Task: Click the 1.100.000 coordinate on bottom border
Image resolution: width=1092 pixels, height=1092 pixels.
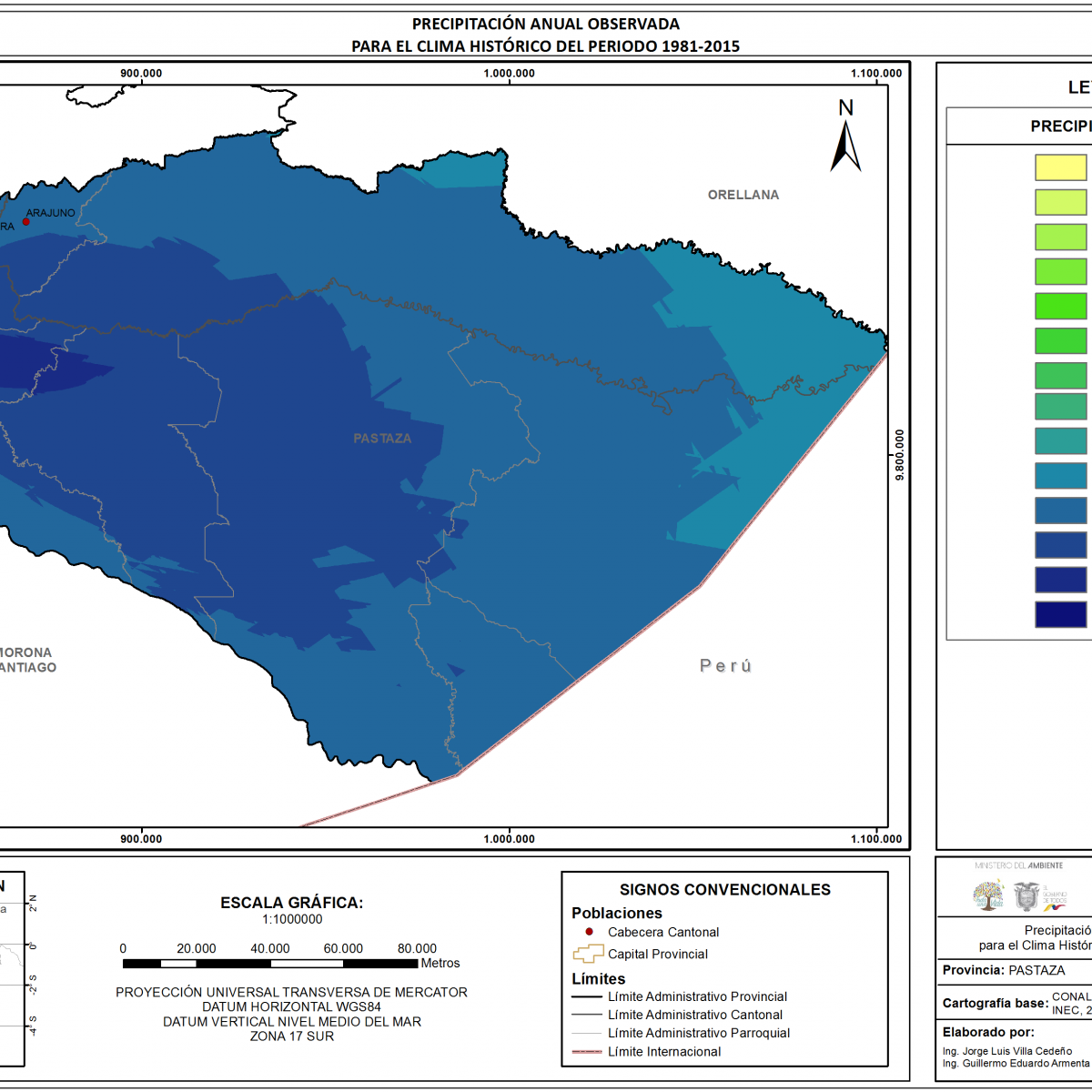Action: tap(876, 839)
